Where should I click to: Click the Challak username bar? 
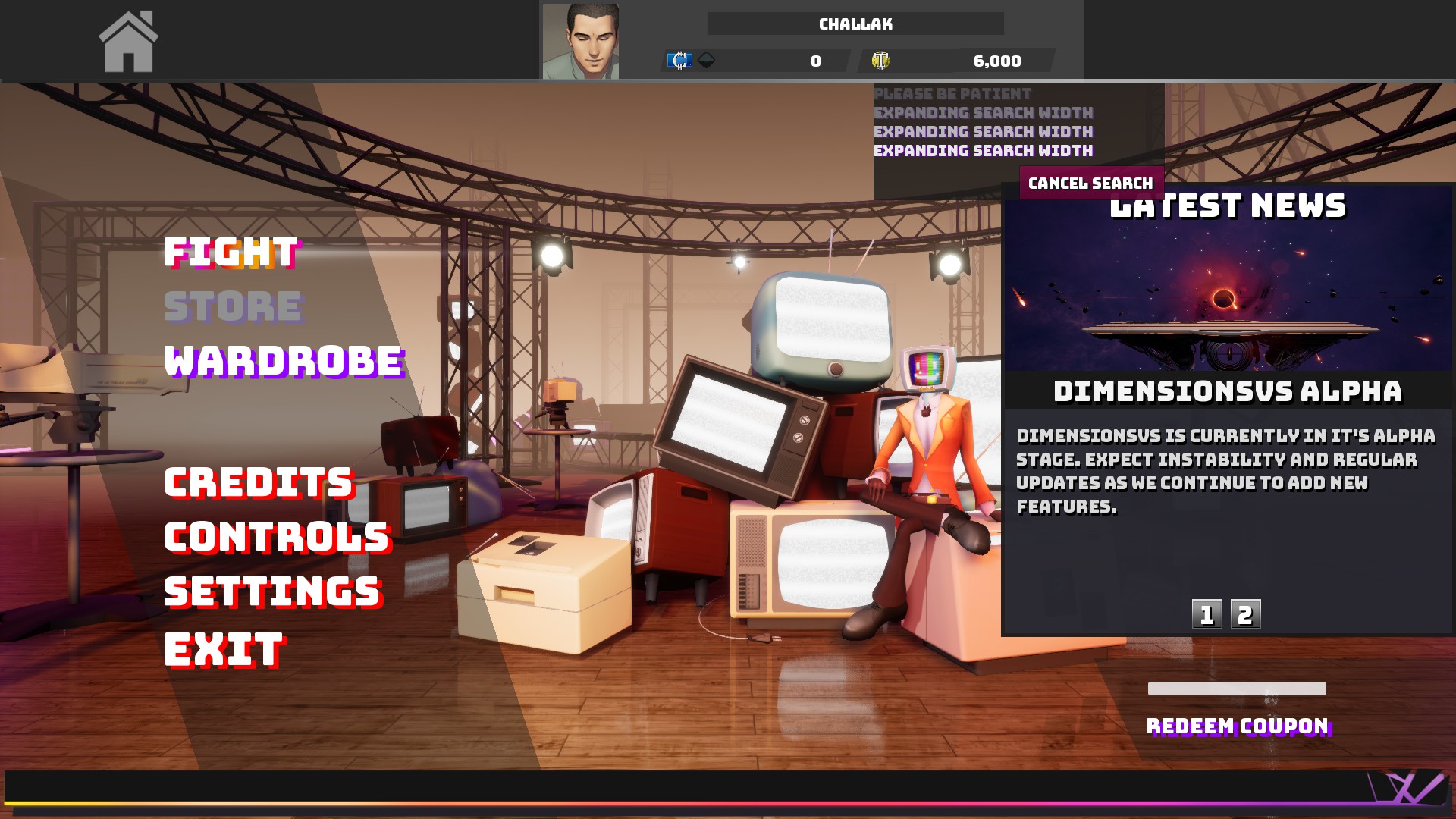coord(855,24)
